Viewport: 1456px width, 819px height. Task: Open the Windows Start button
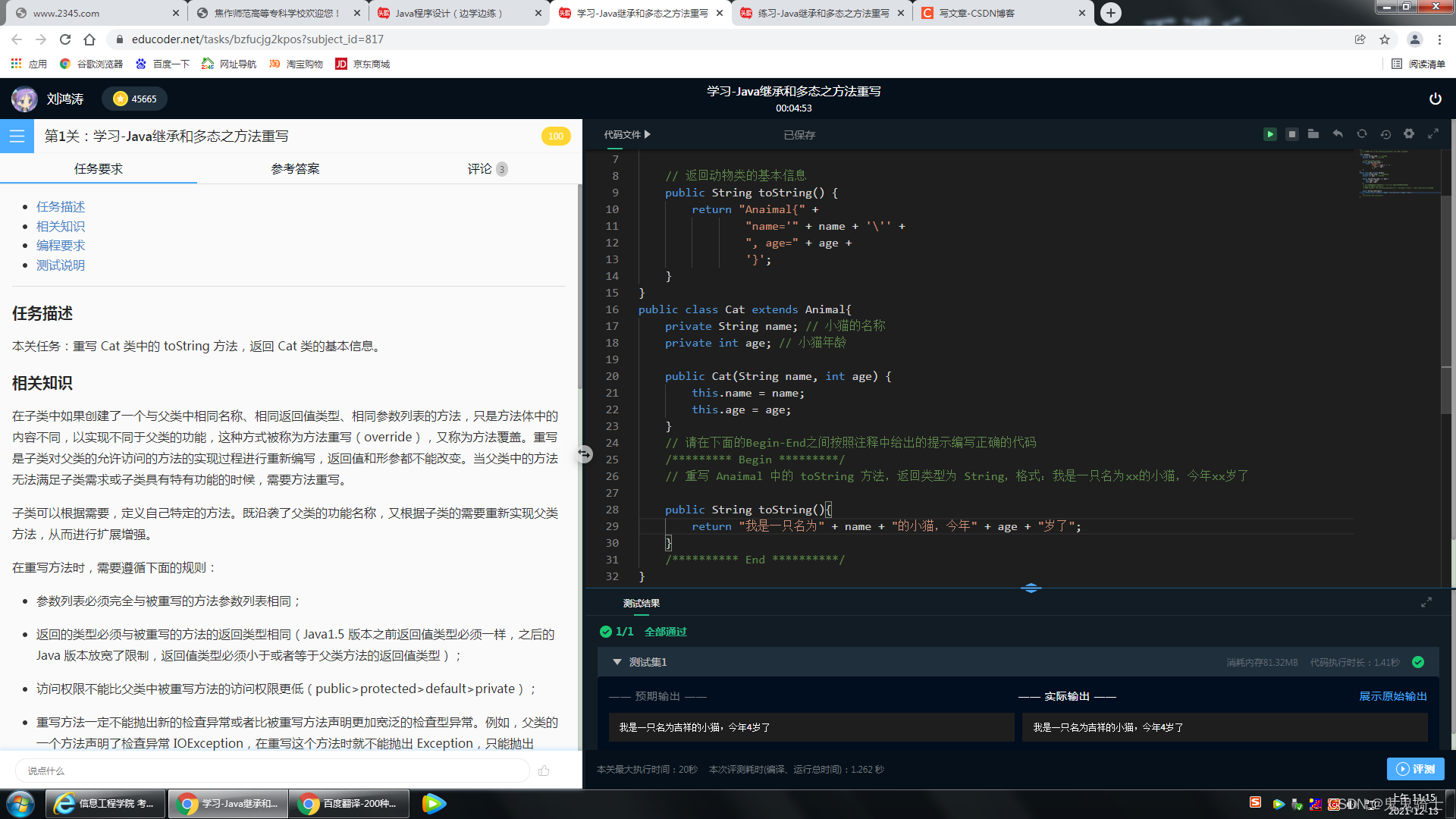click(20, 803)
